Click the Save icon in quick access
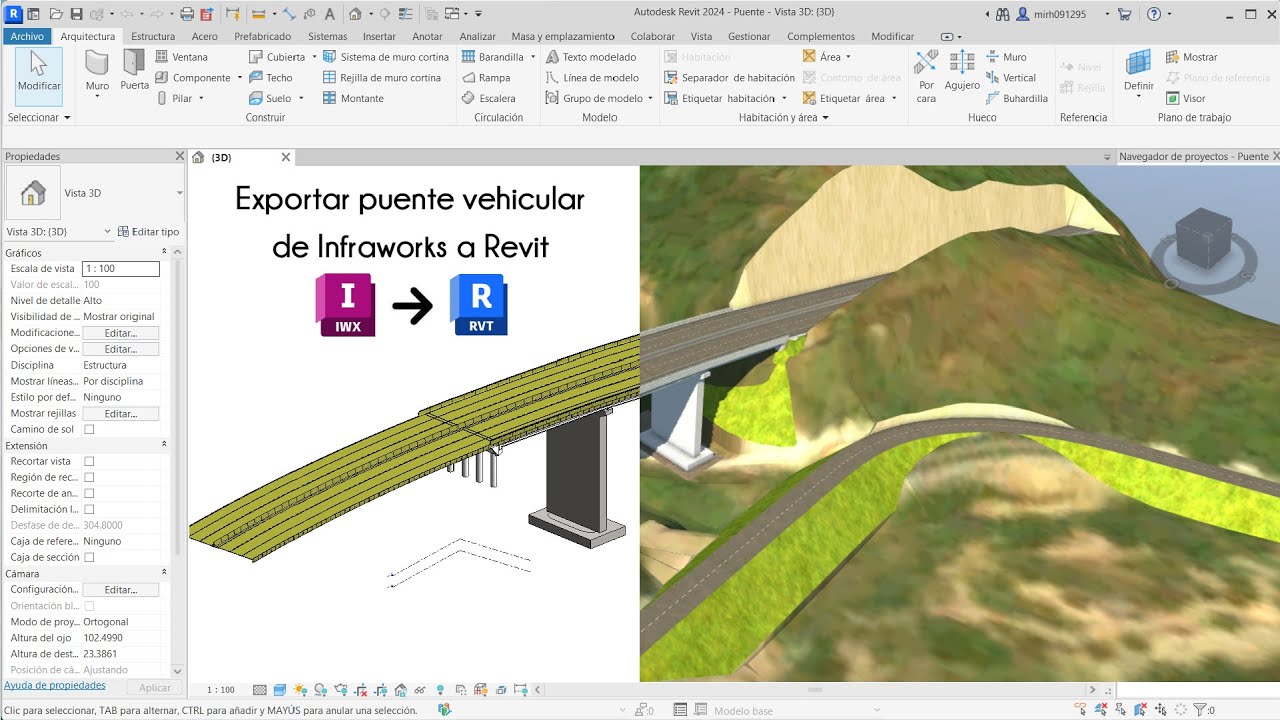The image size is (1280, 720). pyautogui.click(x=76, y=14)
